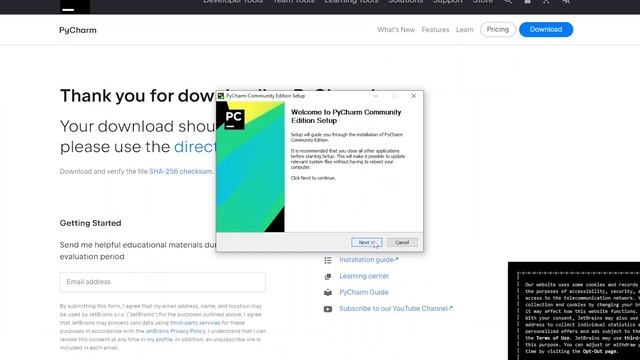Image resolution: width=640 pixels, height=360 pixels.
Task: Open Subscribe to our YouTube Channel link
Action: click(x=396, y=309)
